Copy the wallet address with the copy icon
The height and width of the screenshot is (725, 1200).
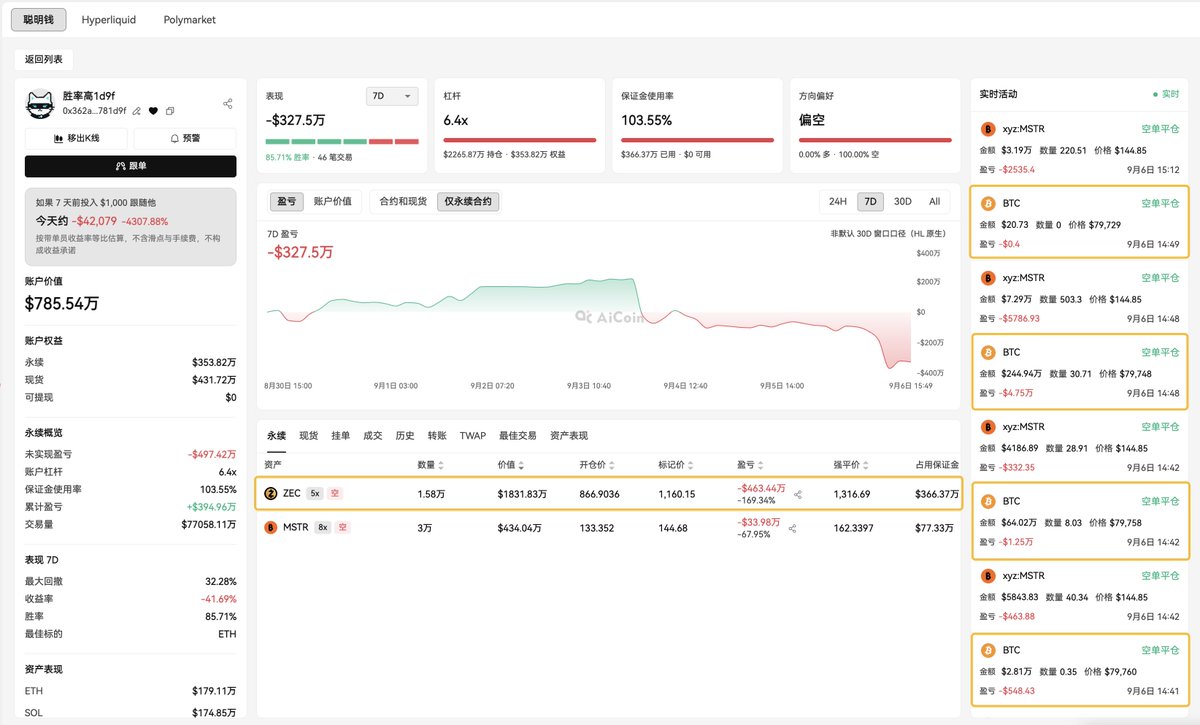tap(170, 111)
